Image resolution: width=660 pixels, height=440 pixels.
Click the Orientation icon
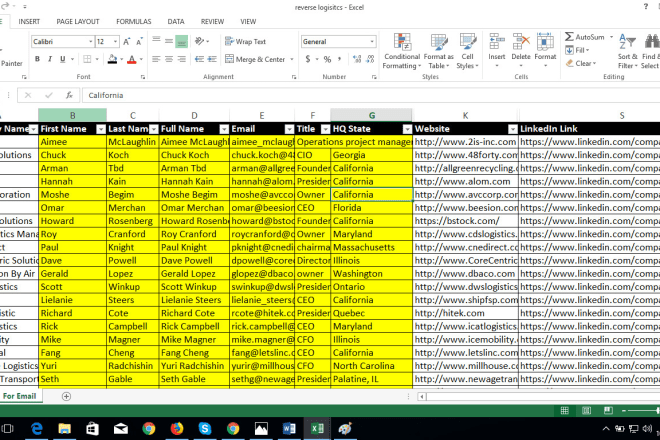pos(200,41)
